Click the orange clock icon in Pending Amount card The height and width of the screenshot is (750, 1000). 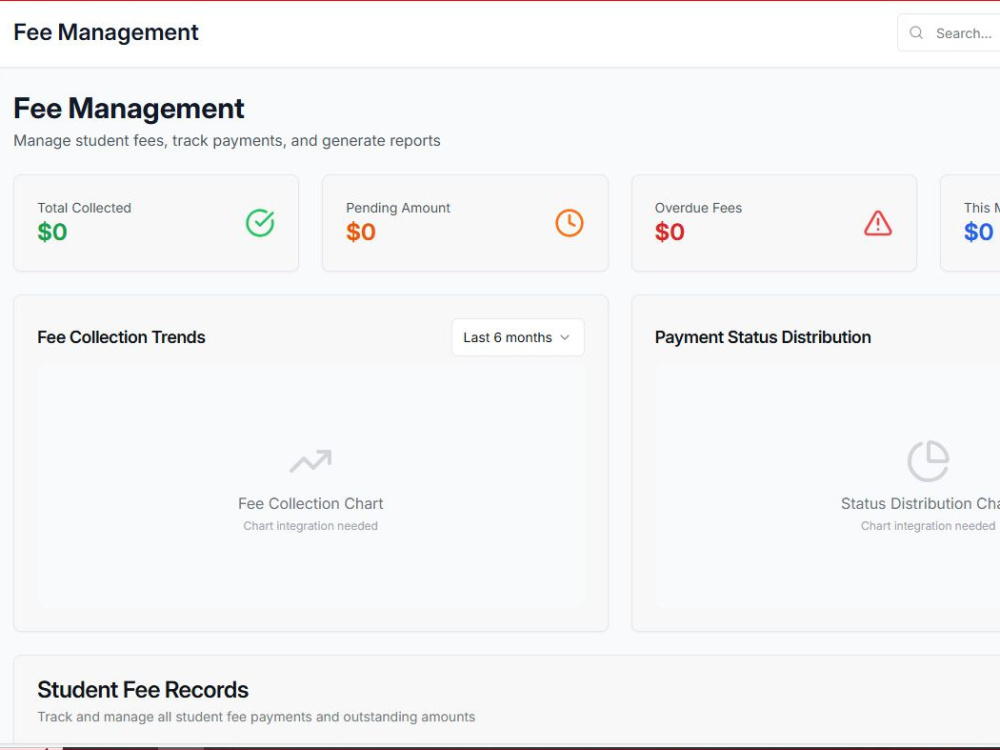coord(569,223)
